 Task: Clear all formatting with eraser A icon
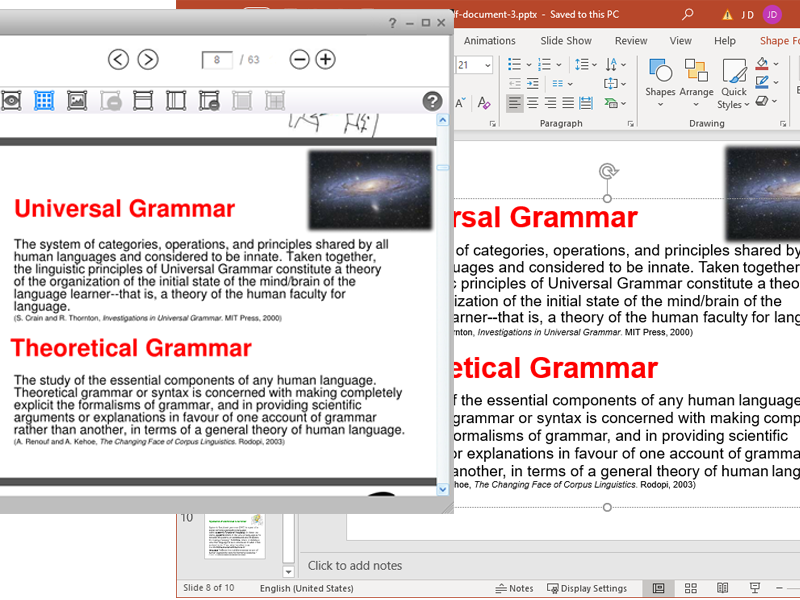[484, 103]
